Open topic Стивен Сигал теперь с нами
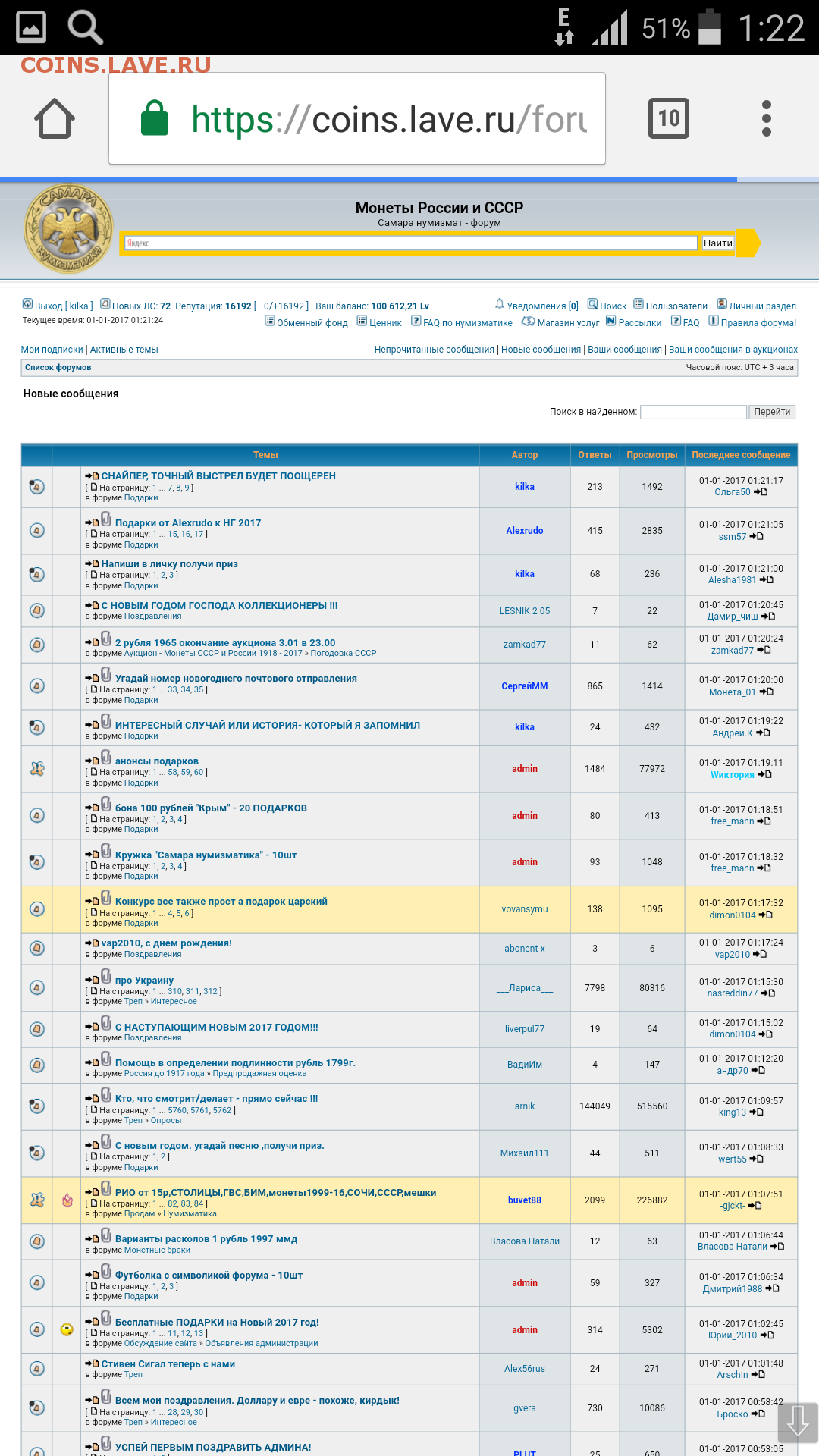Viewport: 819px width, 1456px height. click(x=168, y=1364)
